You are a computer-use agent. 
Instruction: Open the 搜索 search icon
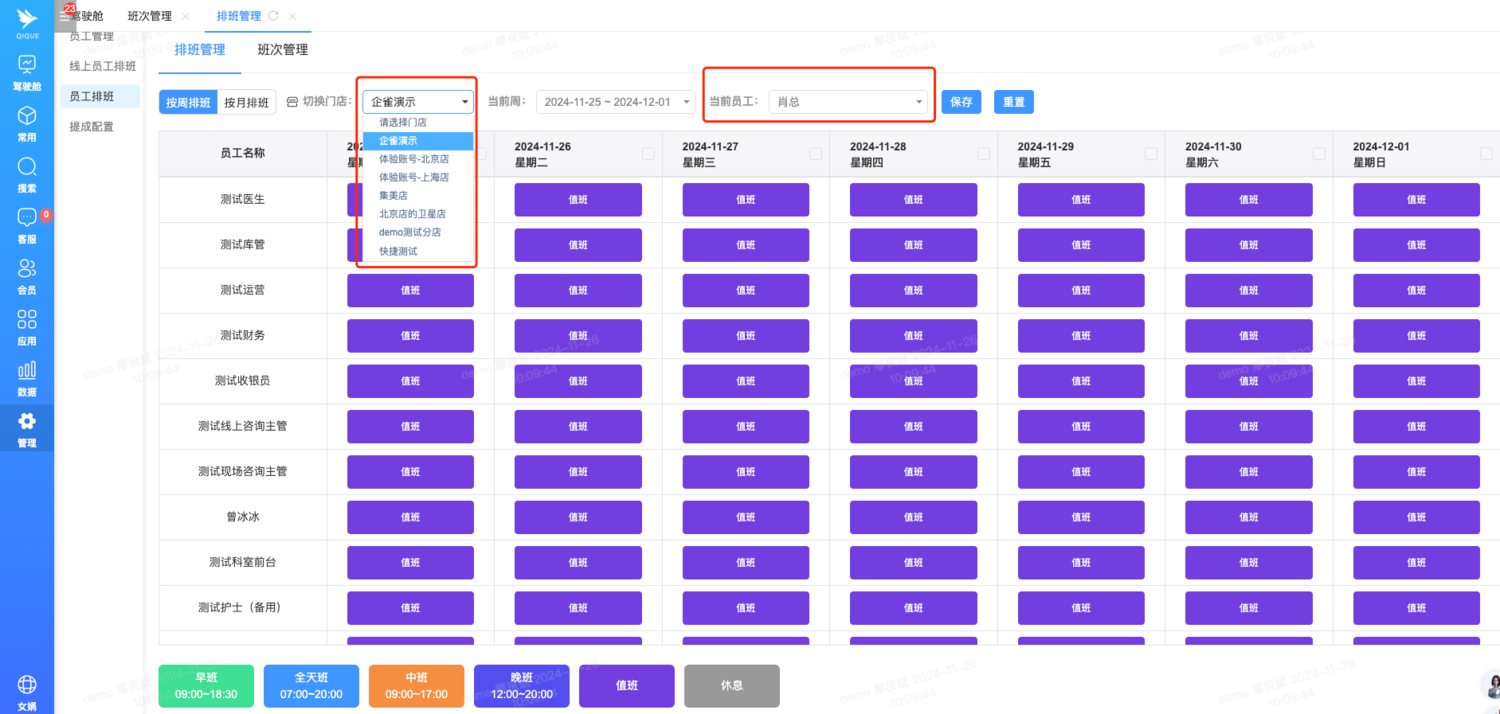(27, 168)
